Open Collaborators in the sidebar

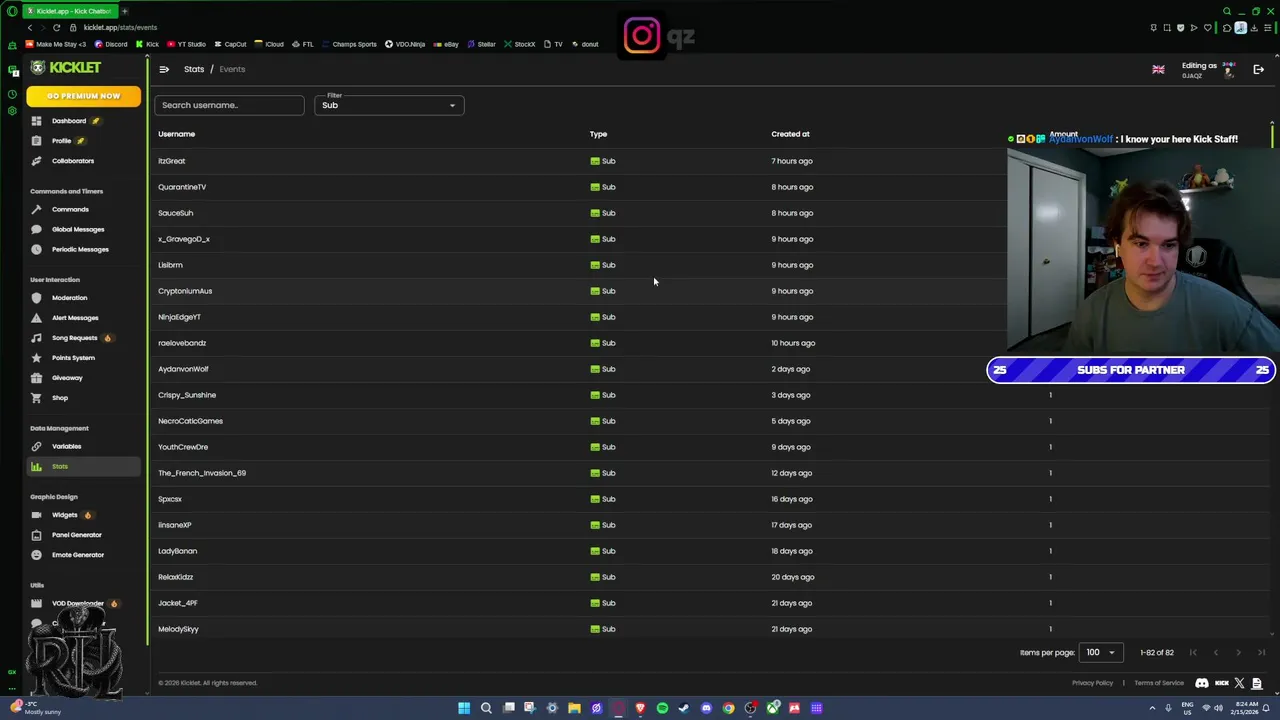coord(73,161)
